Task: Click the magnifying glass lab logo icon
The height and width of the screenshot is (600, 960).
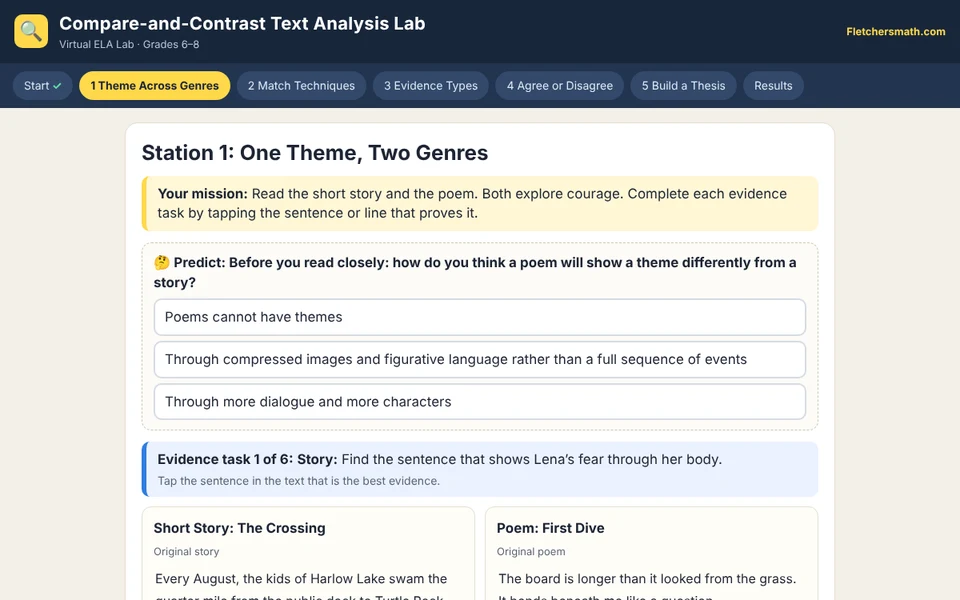Action: click(x=31, y=31)
